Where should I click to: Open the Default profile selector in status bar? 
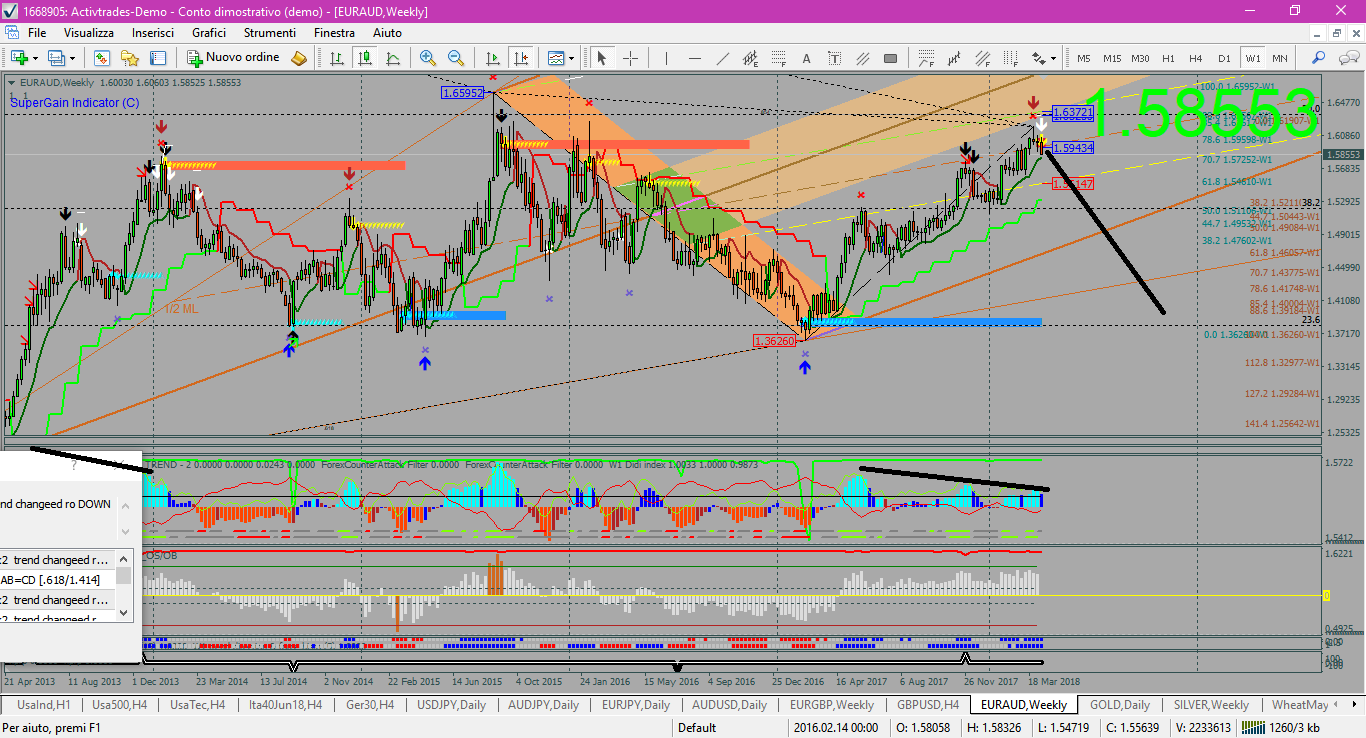coord(697,728)
